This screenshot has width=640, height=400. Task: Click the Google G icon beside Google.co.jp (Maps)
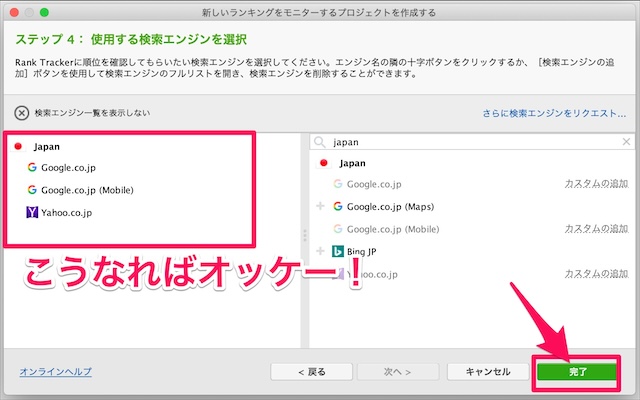point(338,206)
